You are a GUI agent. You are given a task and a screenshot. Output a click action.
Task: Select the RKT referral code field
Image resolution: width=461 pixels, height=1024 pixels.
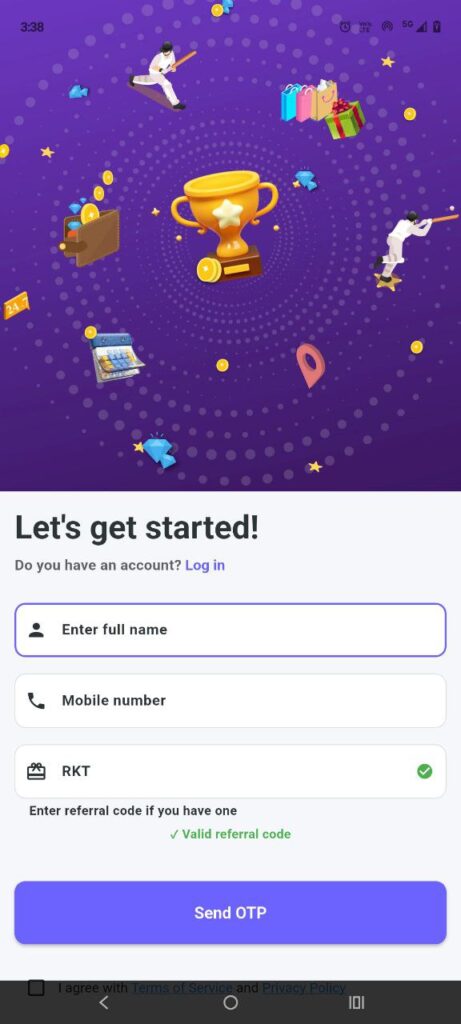(230, 771)
